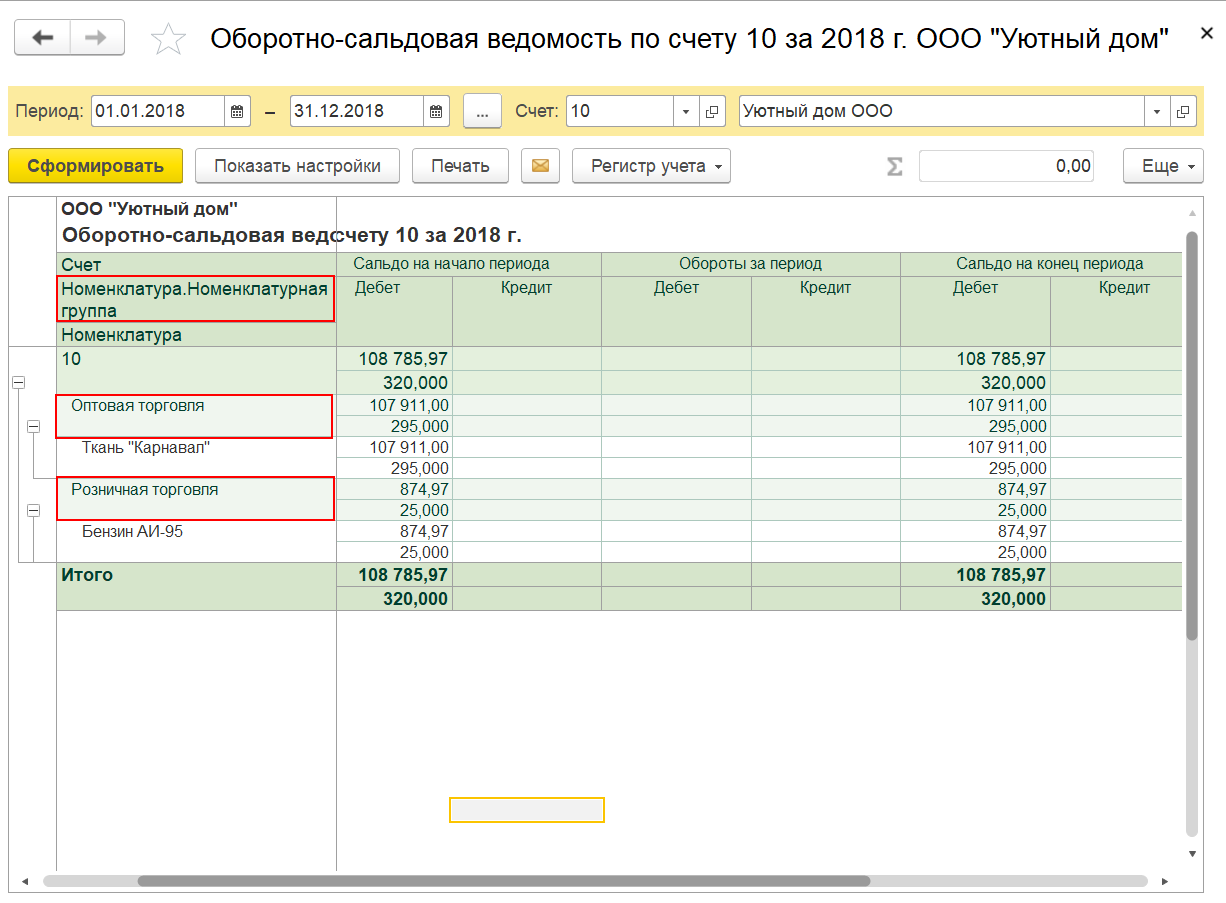Open the Регистр учета dropdown menu
Screen dimensions: 1226x903
pos(651,166)
